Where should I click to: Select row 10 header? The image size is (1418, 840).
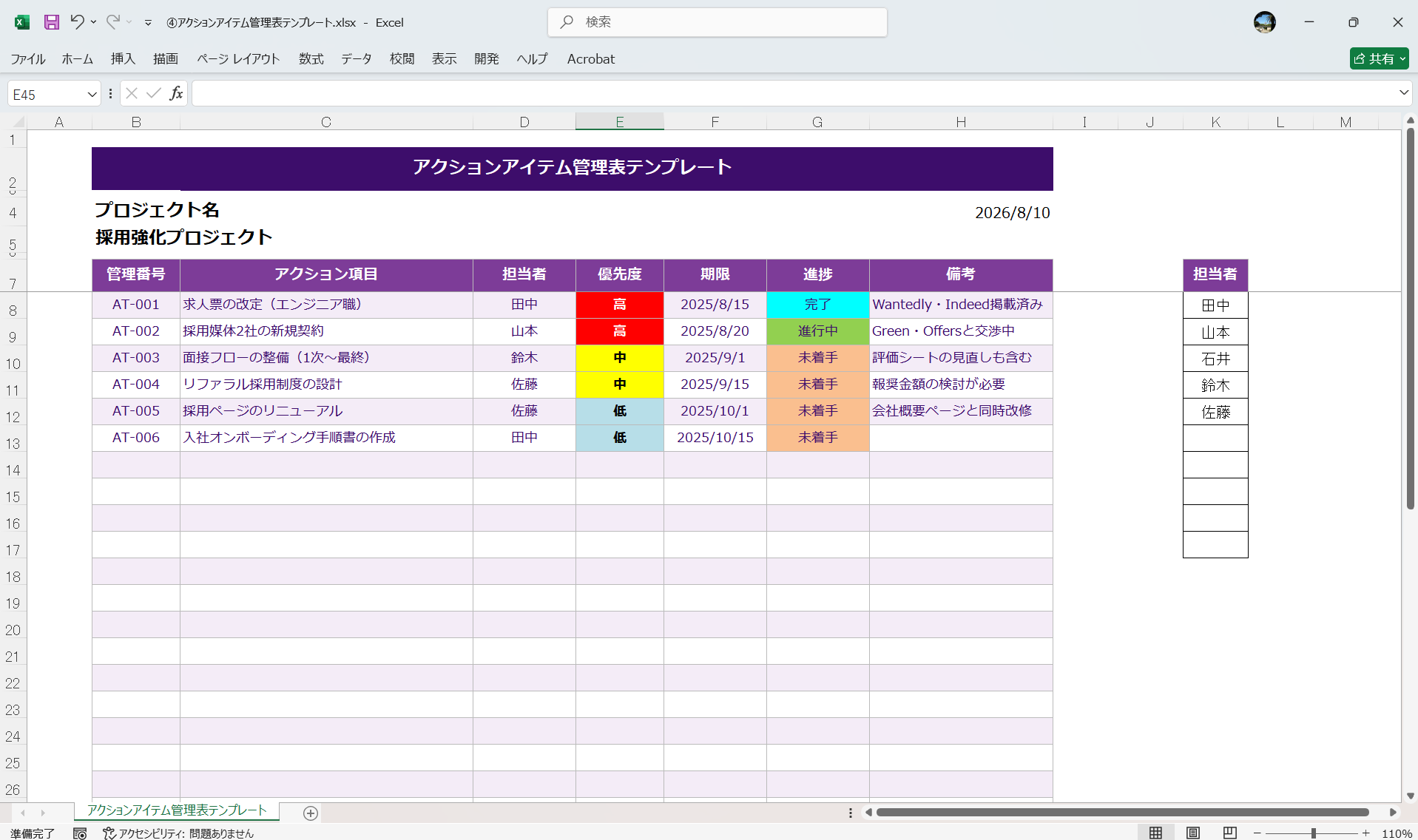click(x=13, y=364)
